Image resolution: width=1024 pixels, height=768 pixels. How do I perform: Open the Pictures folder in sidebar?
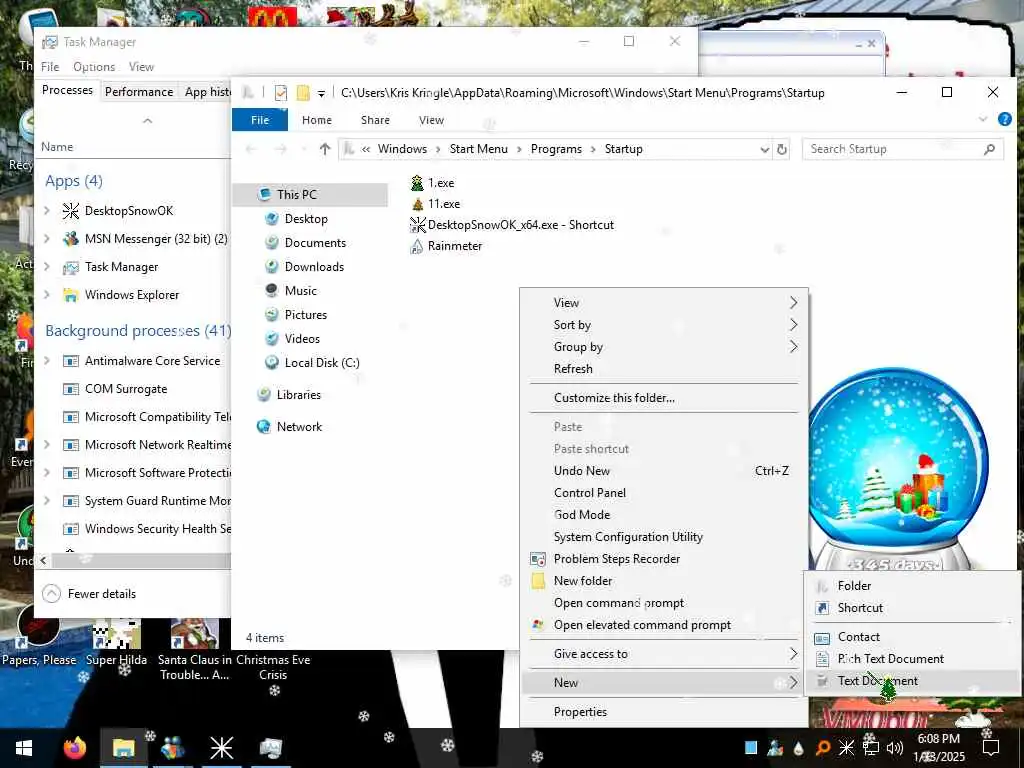(306, 315)
